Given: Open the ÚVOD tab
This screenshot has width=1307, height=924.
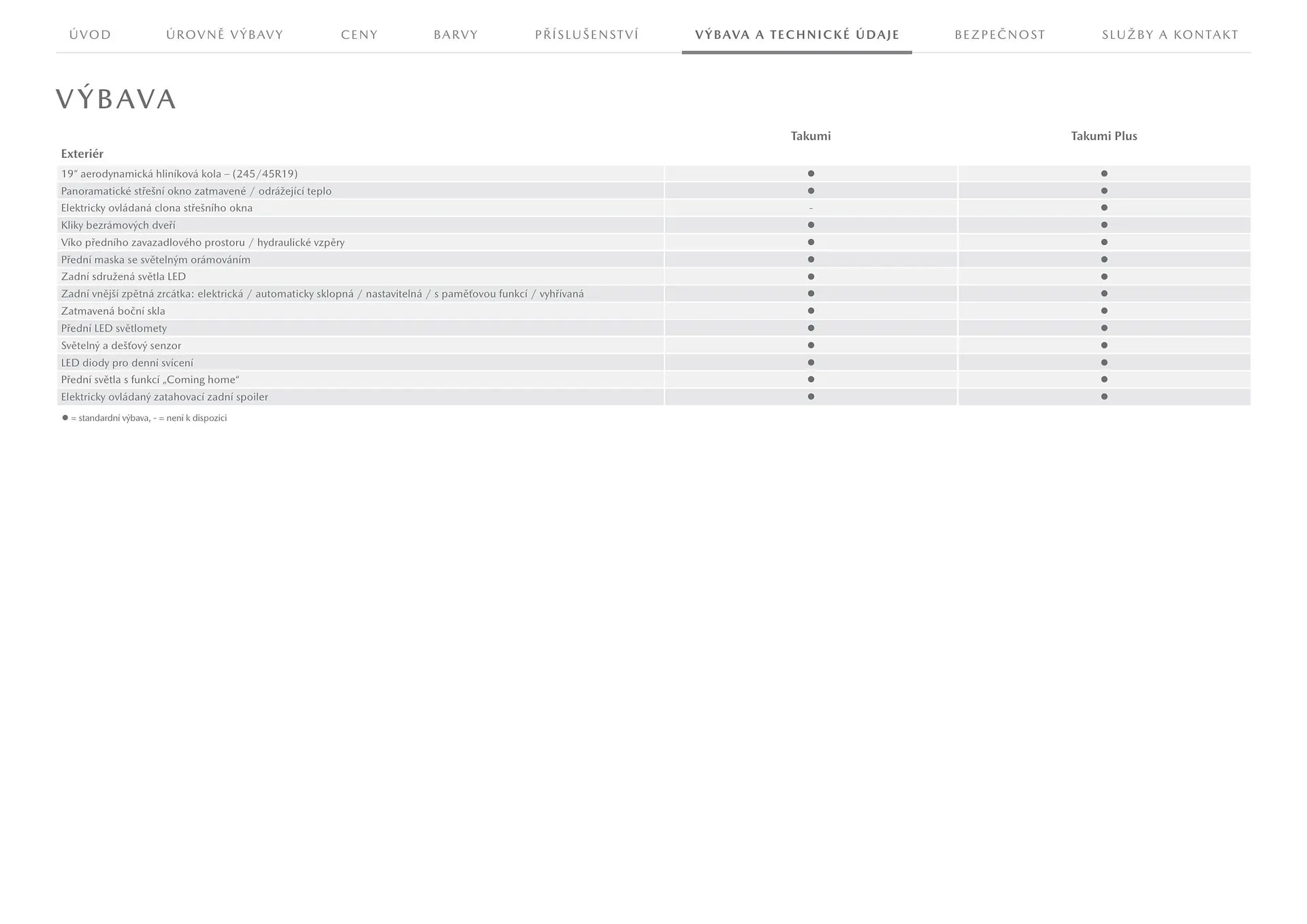Looking at the screenshot, I should click(x=90, y=35).
